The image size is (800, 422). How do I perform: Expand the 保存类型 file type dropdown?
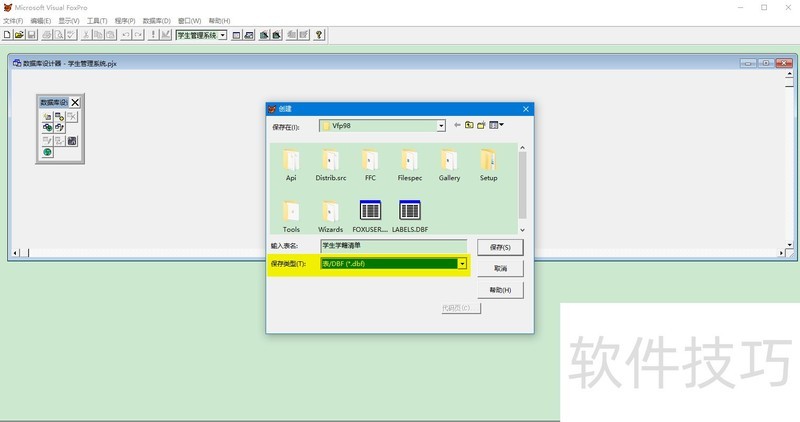coord(462,264)
